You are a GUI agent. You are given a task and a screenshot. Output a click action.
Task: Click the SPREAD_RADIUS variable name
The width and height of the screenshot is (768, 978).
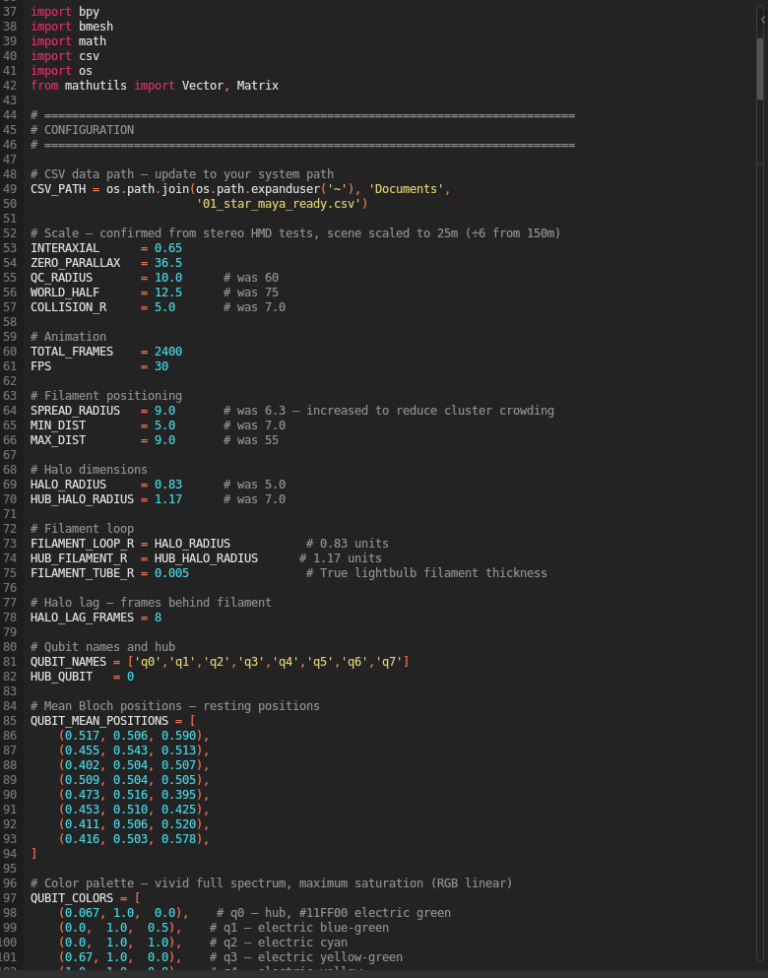75,411
